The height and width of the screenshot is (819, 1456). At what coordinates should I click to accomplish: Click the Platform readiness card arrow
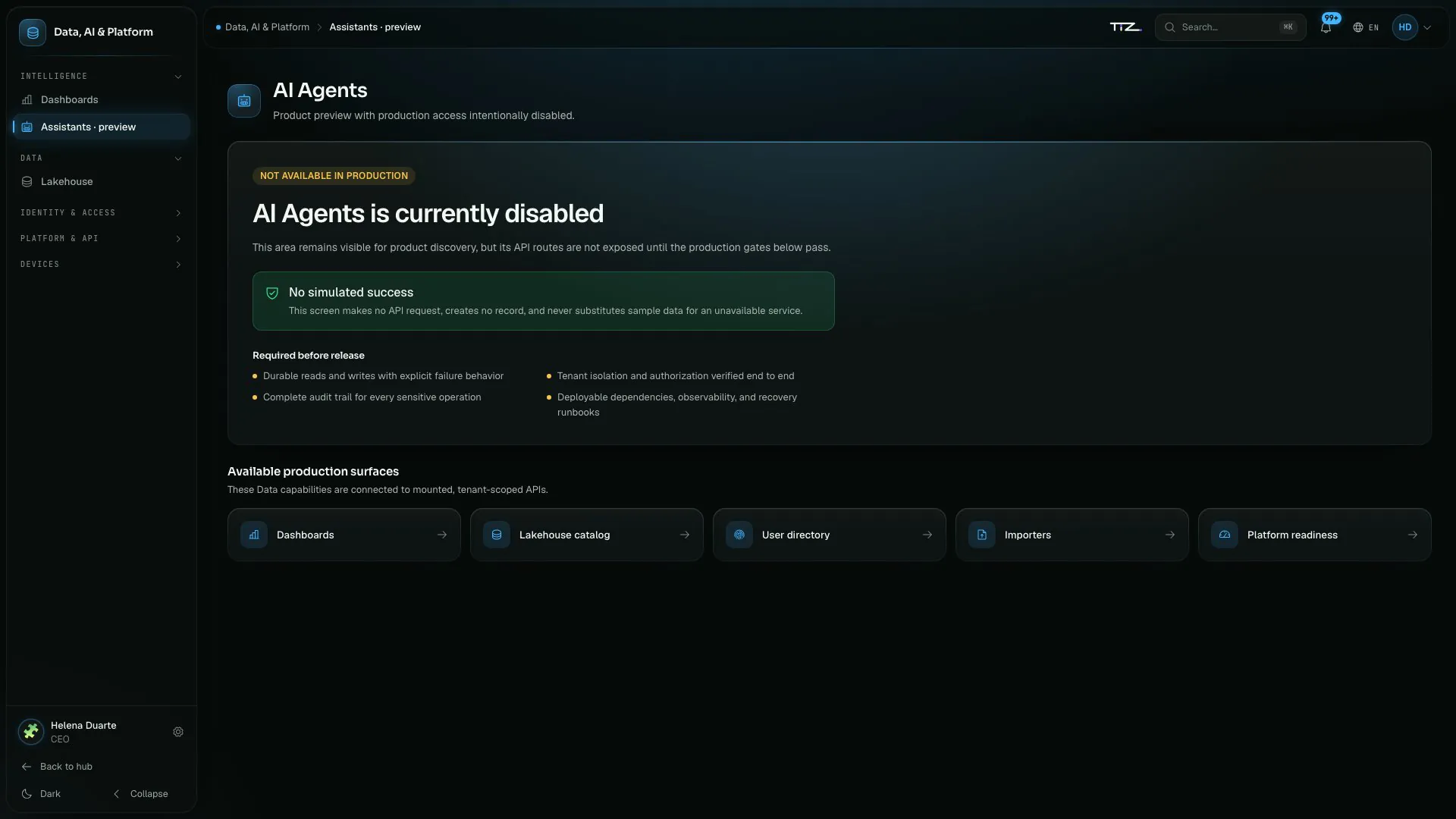1413,535
